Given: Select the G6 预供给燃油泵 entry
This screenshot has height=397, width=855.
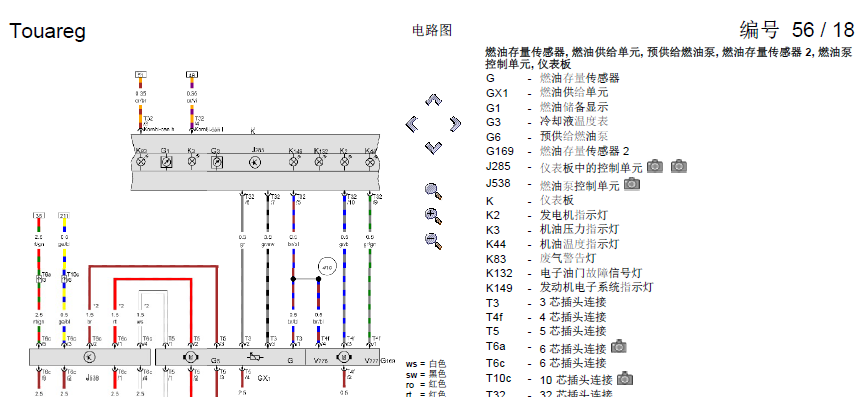Looking at the screenshot, I should click(x=547, y=136).
